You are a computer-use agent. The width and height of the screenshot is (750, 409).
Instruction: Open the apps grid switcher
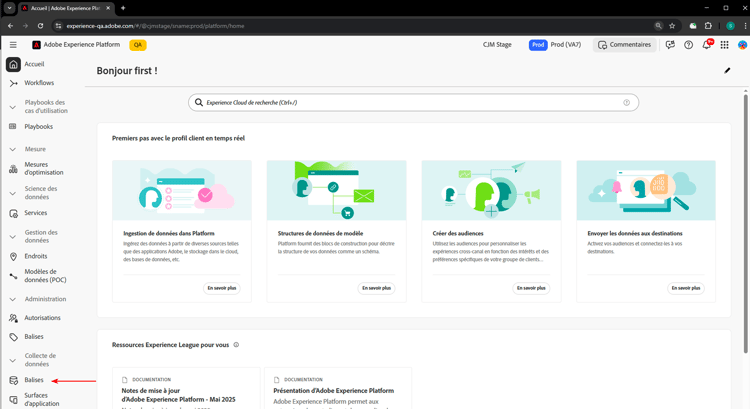pos(725,44)
